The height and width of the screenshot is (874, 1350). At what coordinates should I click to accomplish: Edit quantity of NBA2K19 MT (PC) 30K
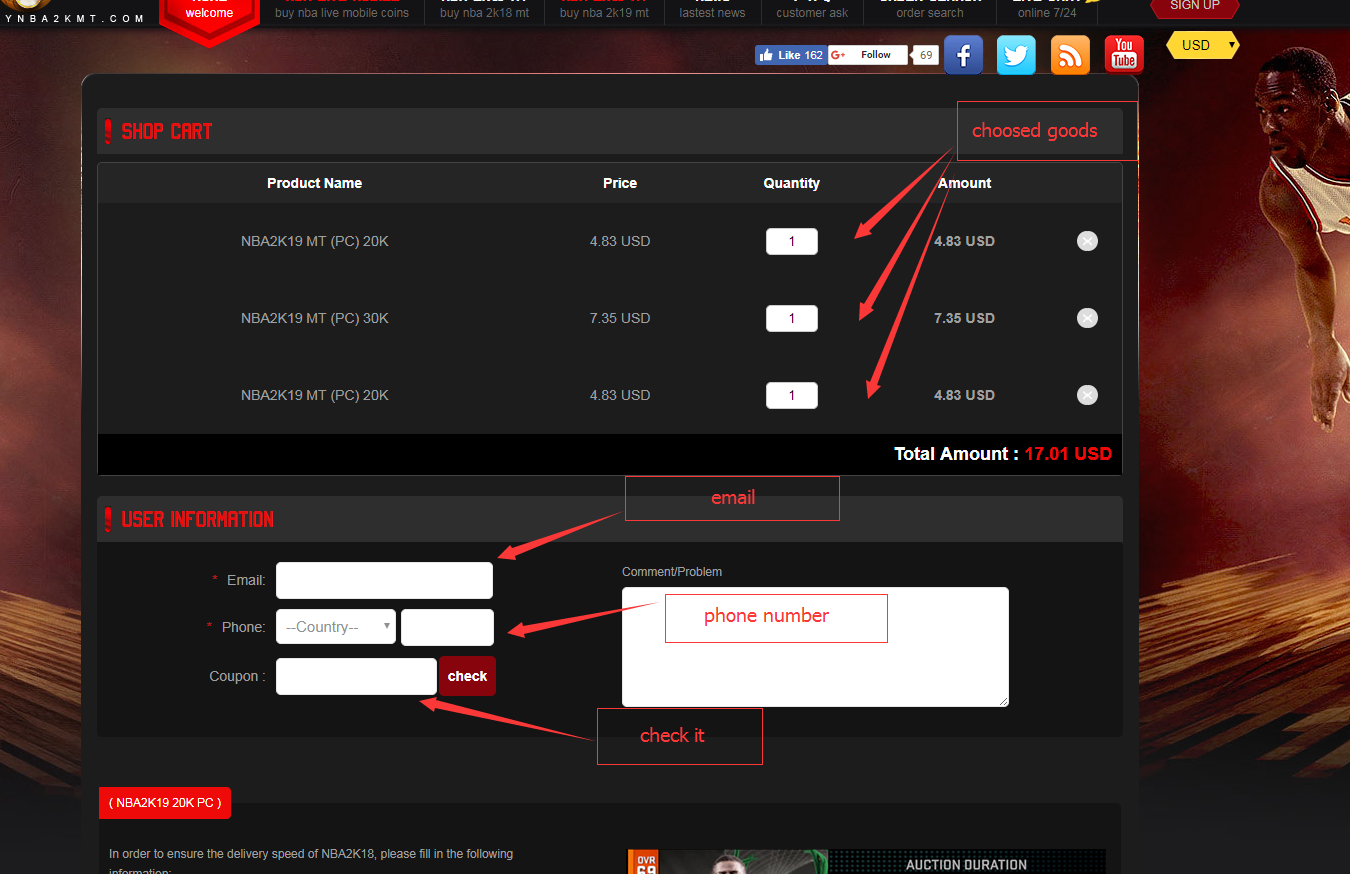[792, 318]
